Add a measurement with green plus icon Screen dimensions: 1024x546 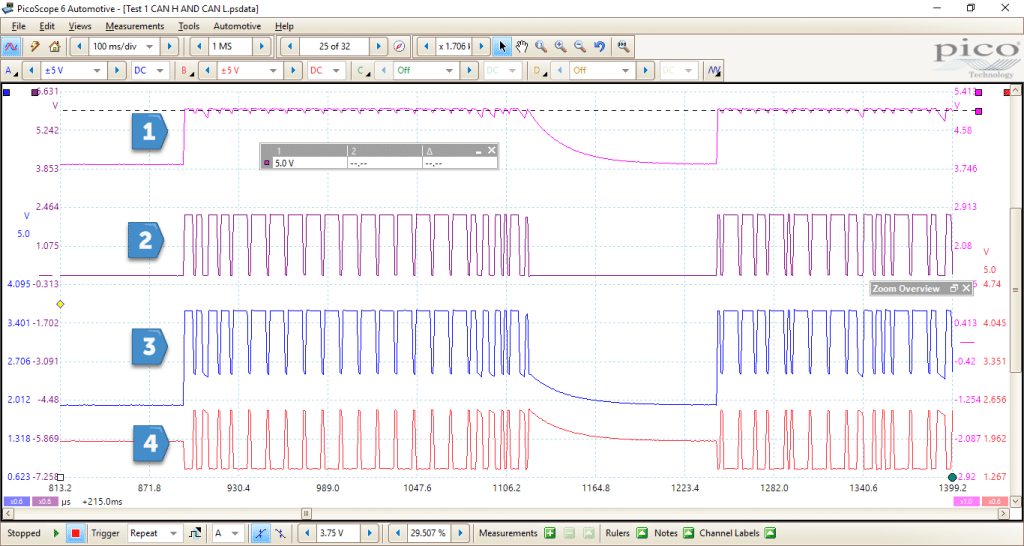coord(551,533)
